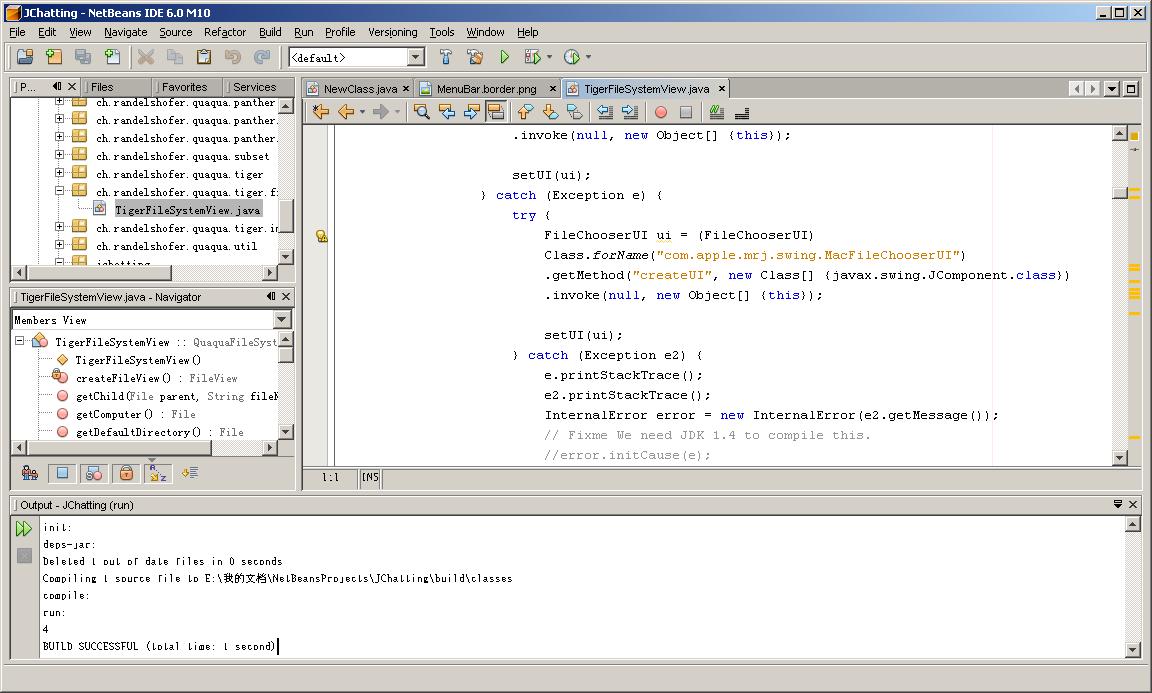1152x693 pixels.
Task: Clean and build main project icon
Action: [x=475, y=57]
